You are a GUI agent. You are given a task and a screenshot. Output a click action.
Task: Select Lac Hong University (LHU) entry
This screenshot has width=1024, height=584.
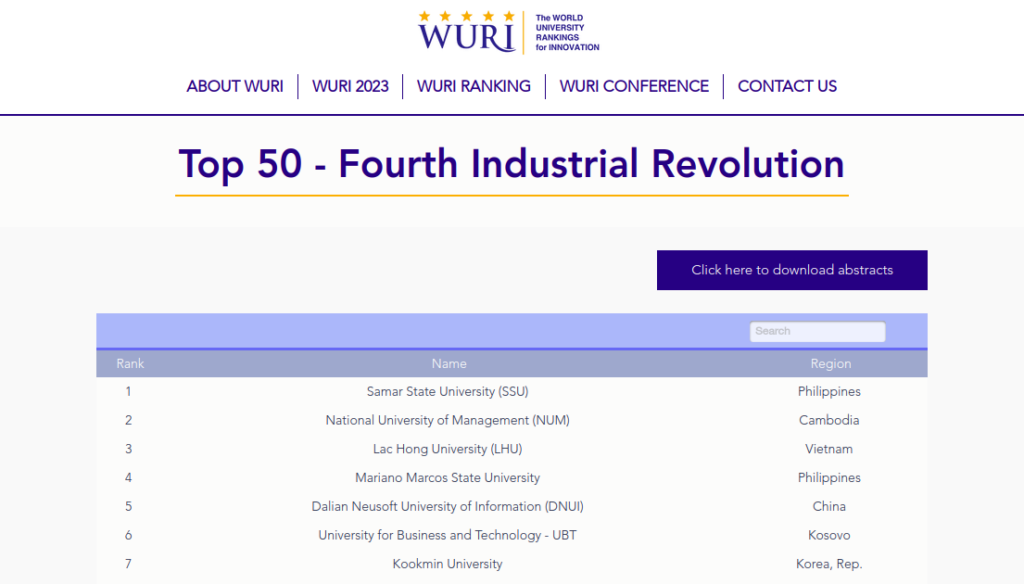447,449
